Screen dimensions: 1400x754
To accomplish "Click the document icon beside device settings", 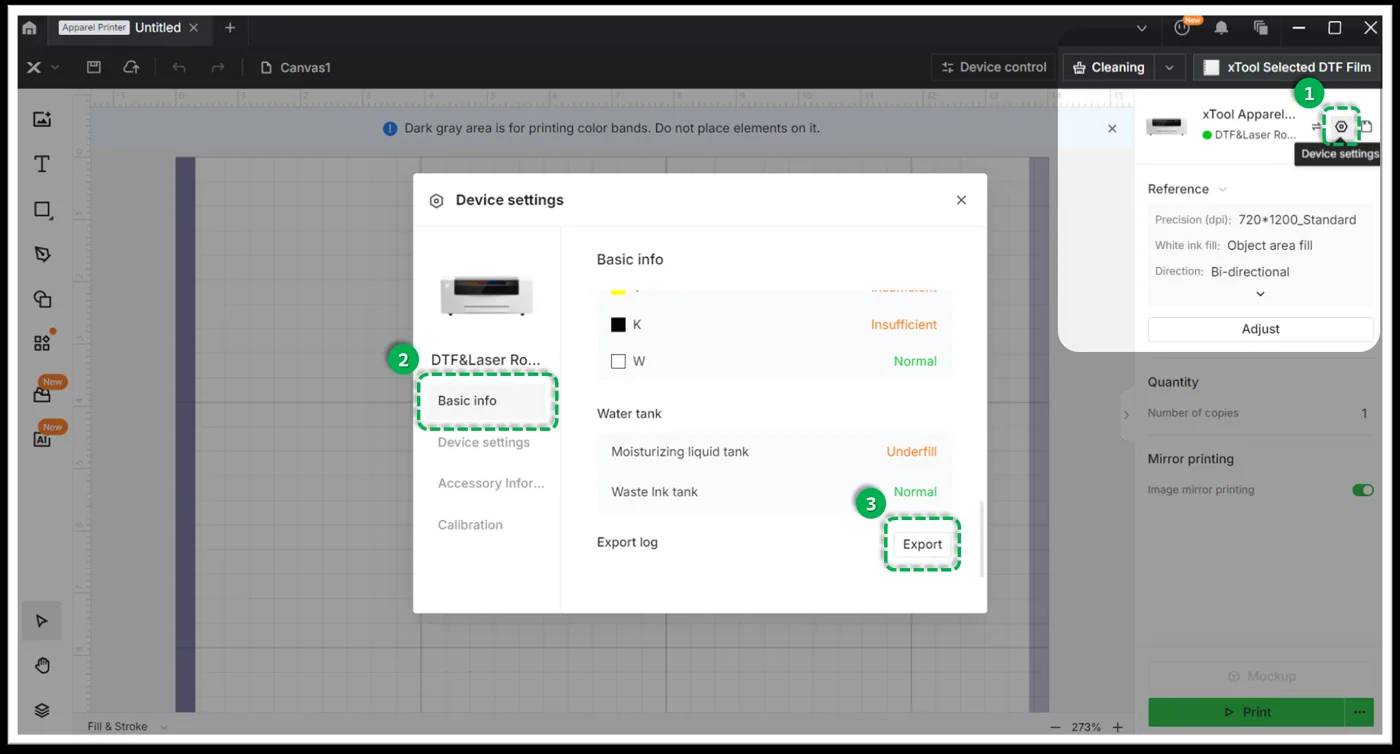I will (1366, 126).
